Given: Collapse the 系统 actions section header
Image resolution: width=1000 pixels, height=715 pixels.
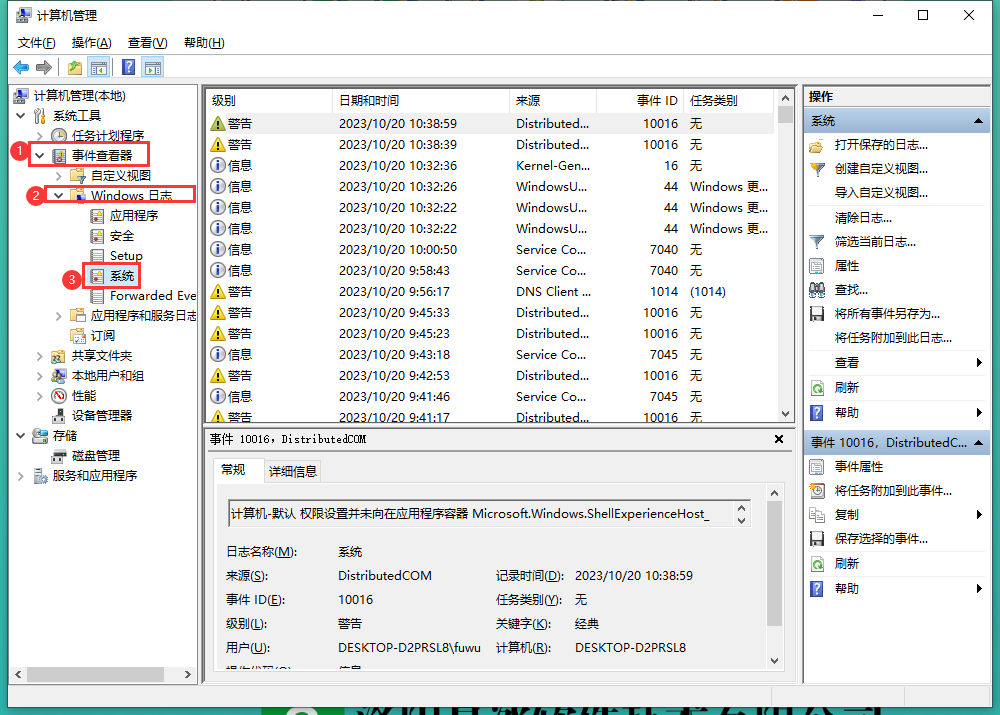Looking at the screenshot, I should point(978,121).
